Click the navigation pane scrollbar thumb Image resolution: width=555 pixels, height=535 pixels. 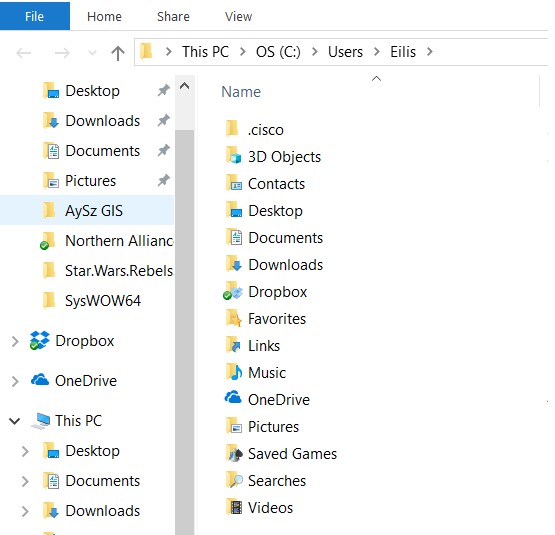click(184, 332)
